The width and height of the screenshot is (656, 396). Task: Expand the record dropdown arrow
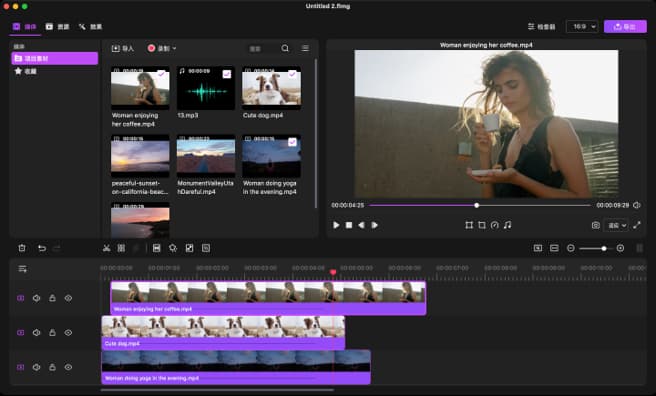174,48
